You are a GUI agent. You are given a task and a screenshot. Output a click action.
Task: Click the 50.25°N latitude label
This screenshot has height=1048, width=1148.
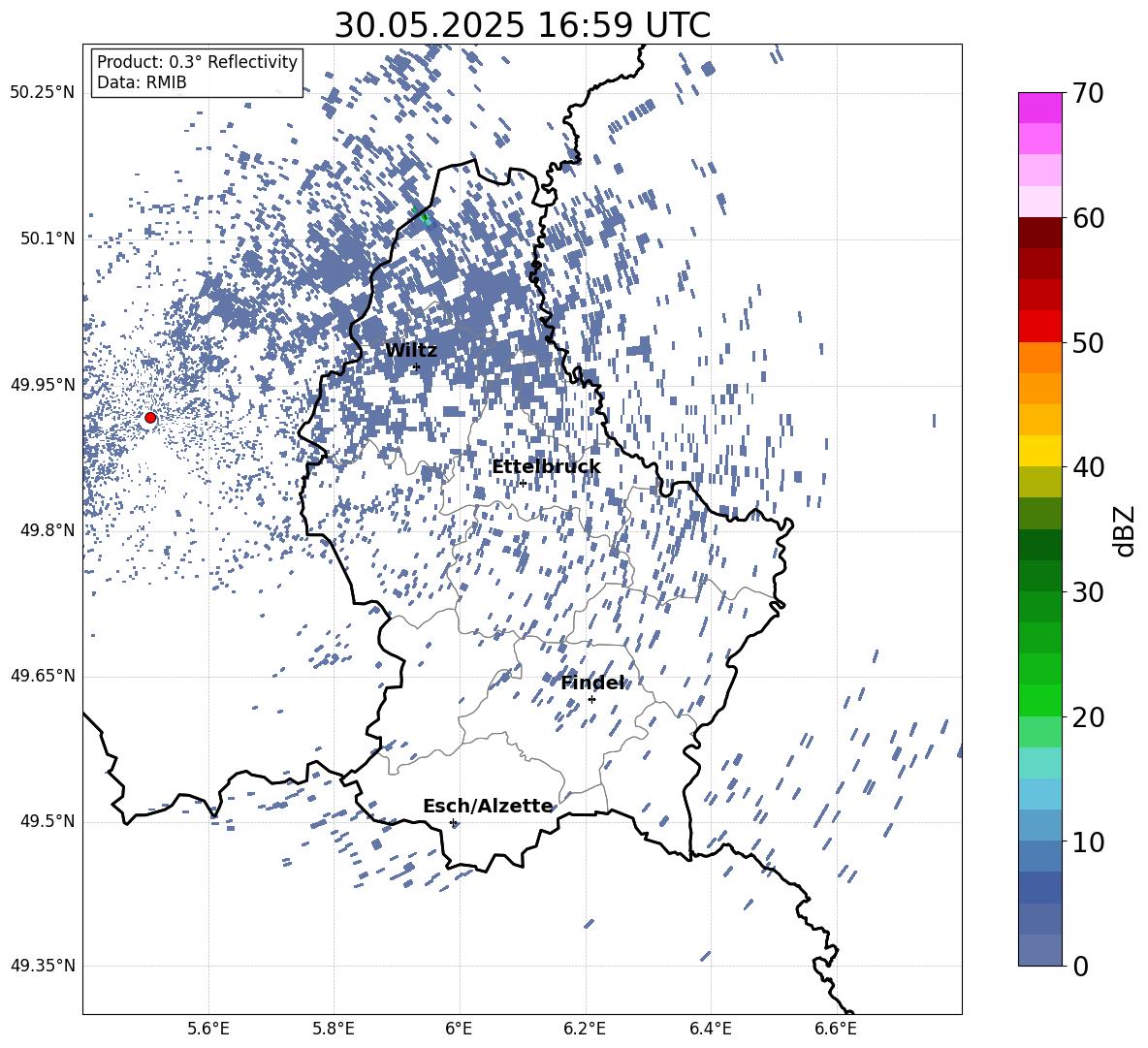pyautogui.click(x=43, y=93)
